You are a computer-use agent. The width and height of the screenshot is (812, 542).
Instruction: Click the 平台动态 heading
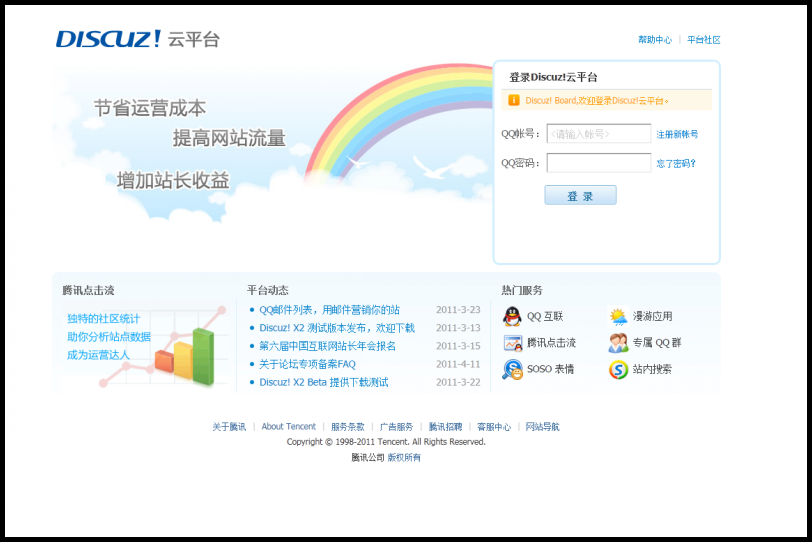coord(268,290)
